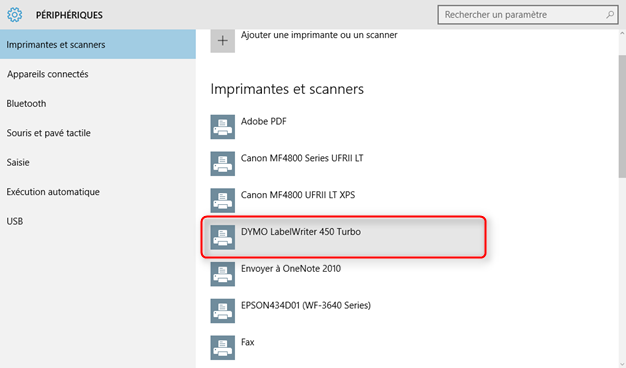Select Canon MF4800 UFRII LT XPS label
The image size is (626, 368).
(x=298, y=195)
